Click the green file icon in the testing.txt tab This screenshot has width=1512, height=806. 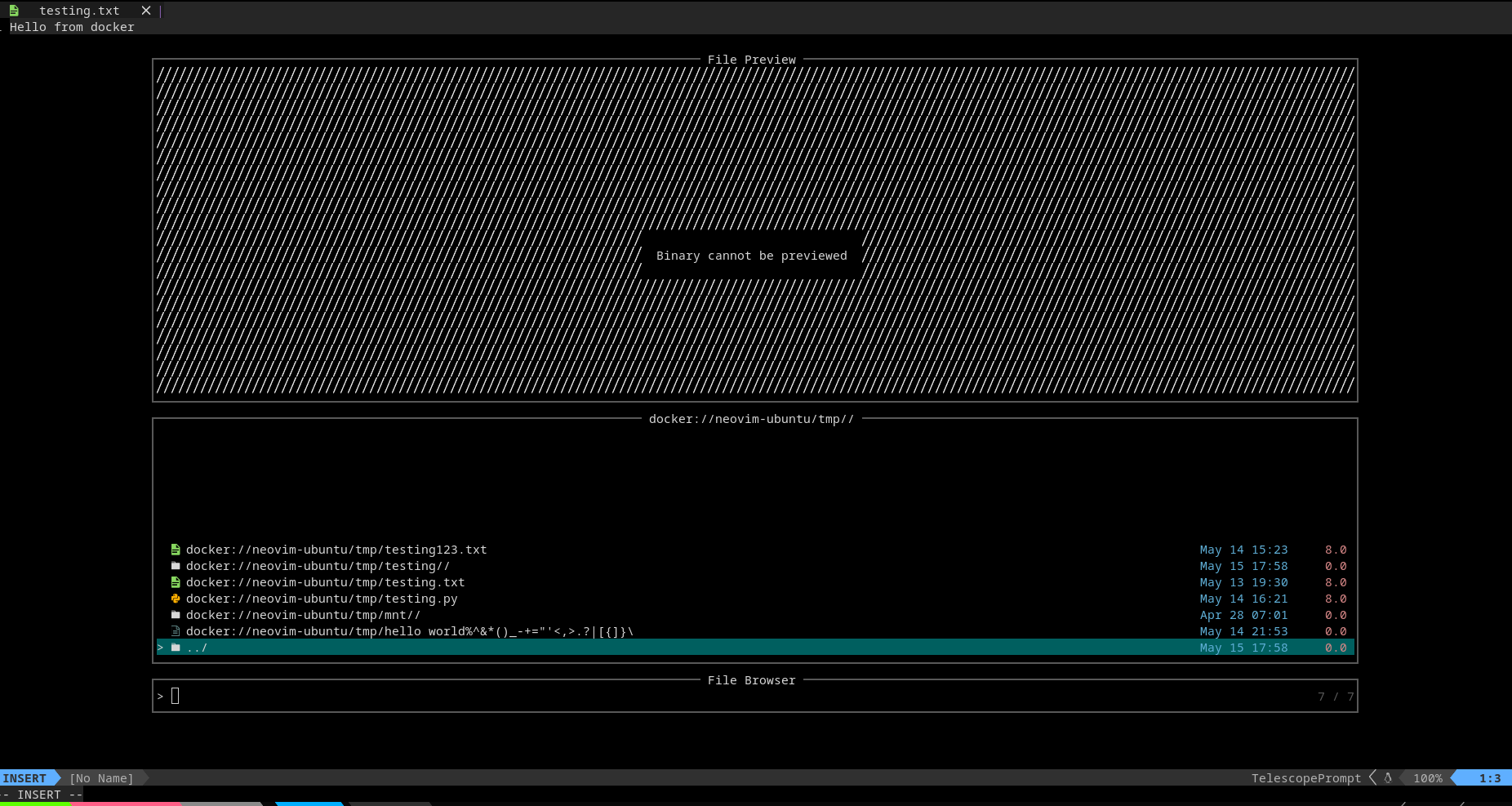[14, 10]
